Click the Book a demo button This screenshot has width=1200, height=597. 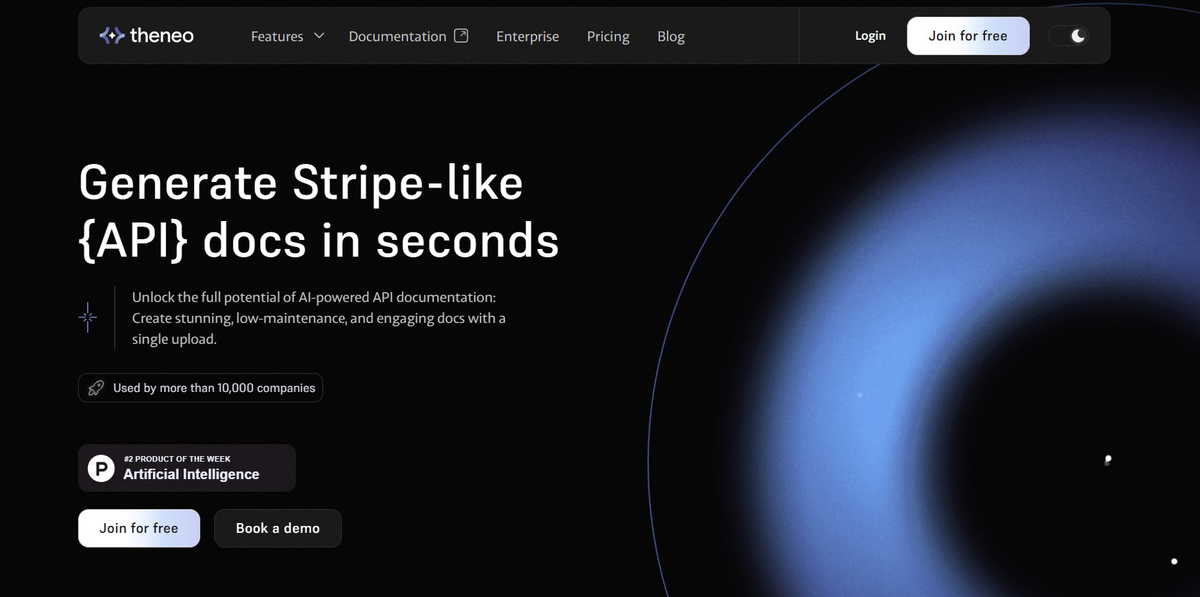(x=278, y=528)
